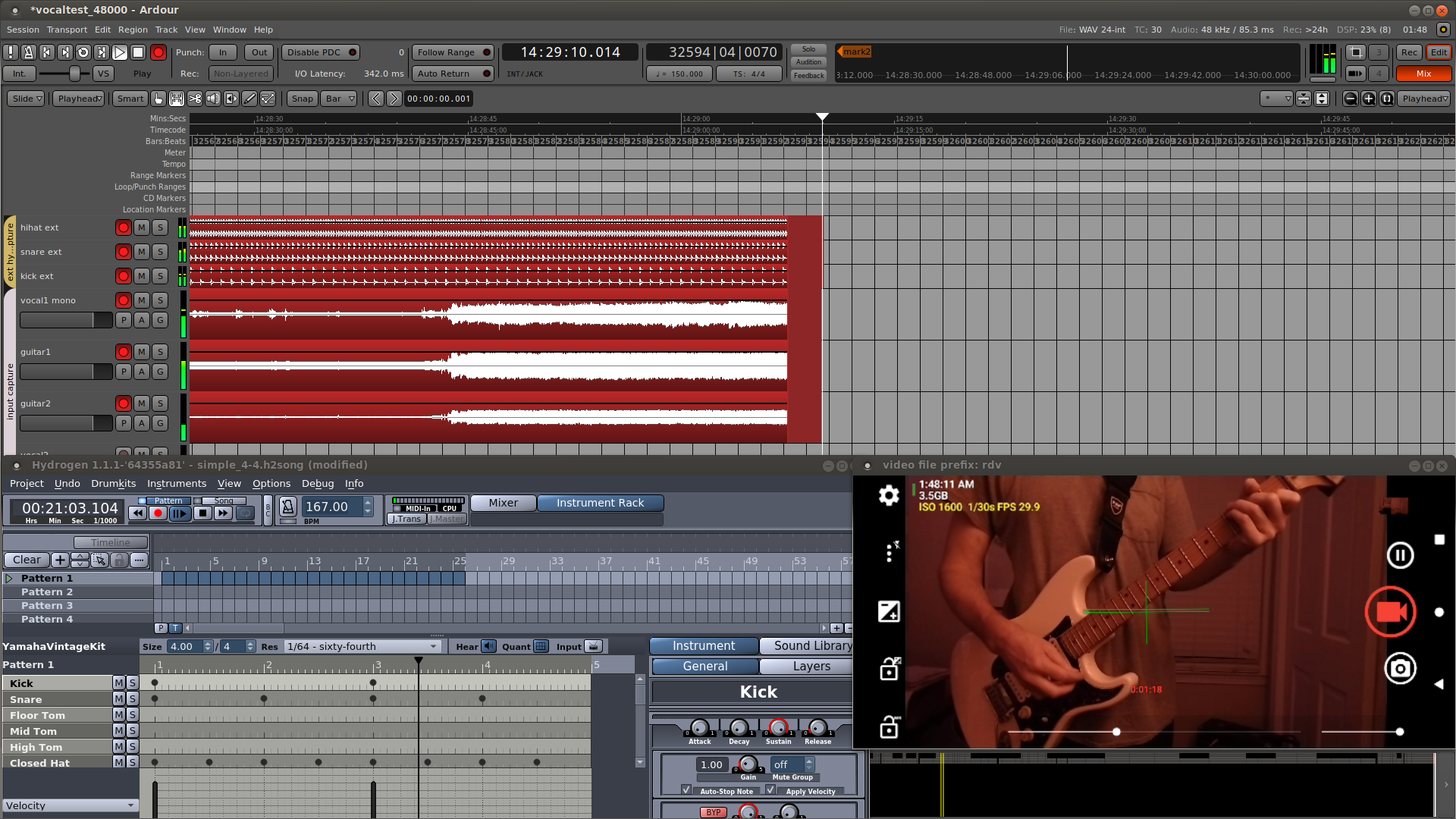The width and height of the screenshot is (1456, 819).
Task: Toggle Hydrogen metronome icon near BPM
Action: tap(288, 507)
